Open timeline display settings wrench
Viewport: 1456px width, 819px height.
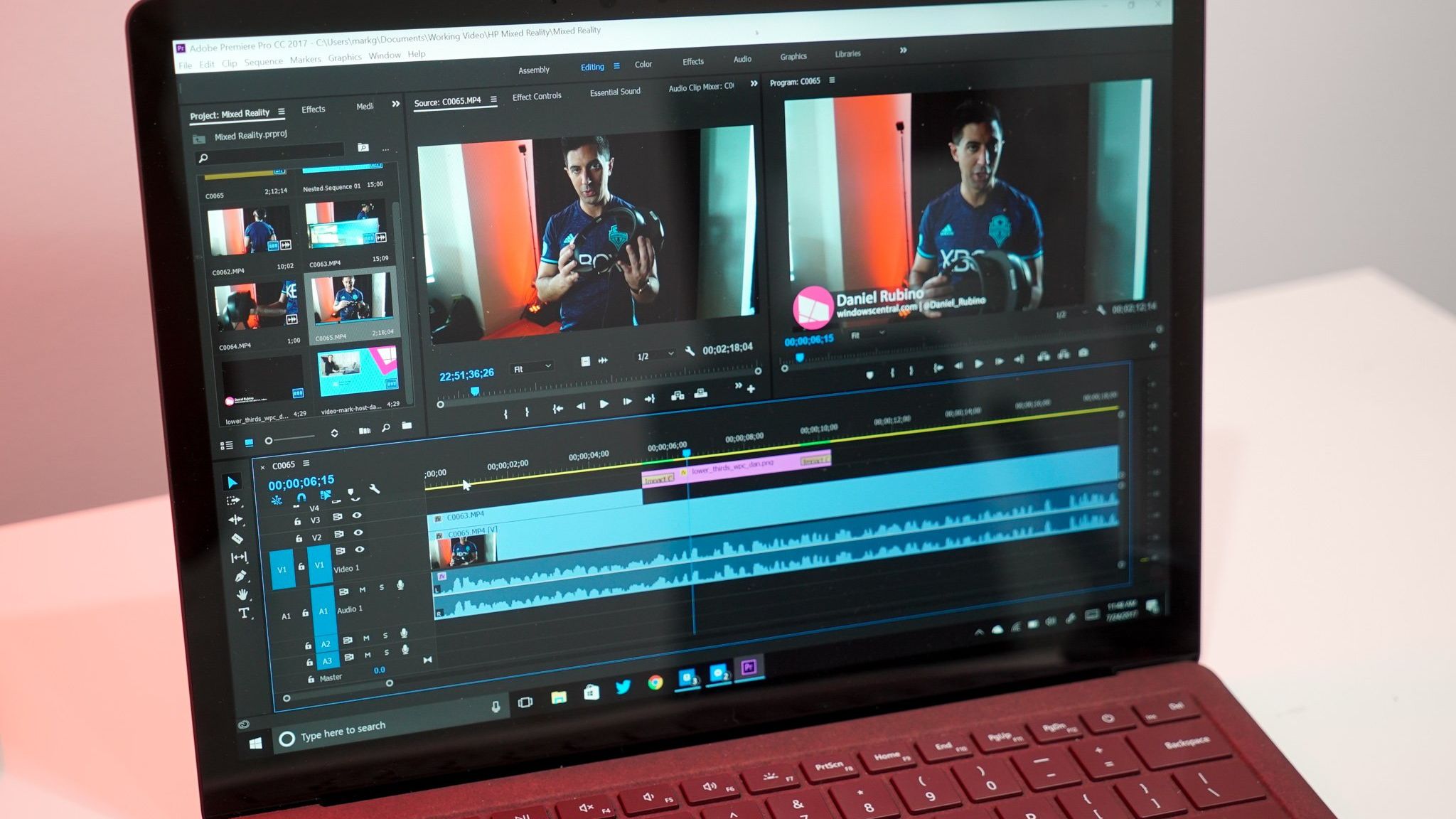(x=375, y=488)
